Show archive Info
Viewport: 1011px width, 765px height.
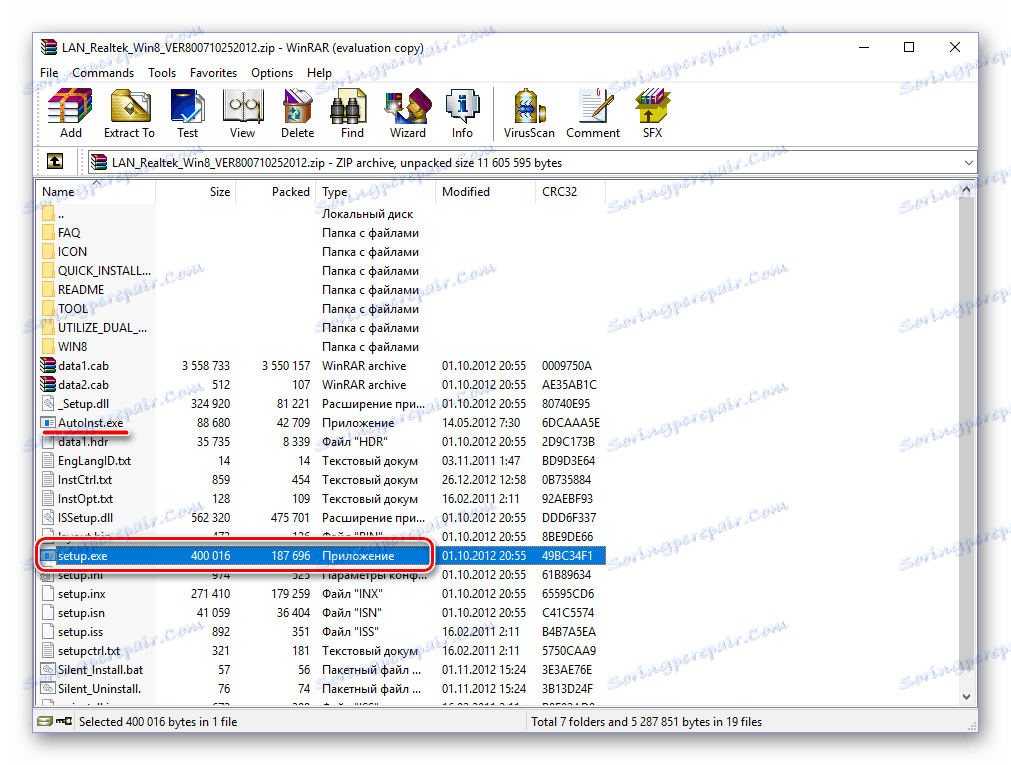click(x=462, y=114)
